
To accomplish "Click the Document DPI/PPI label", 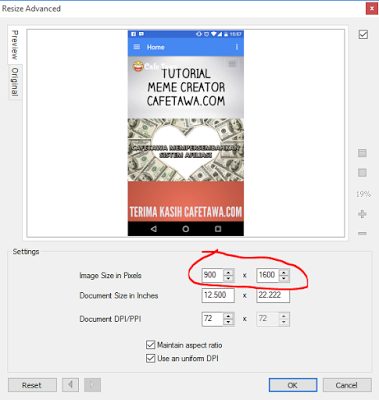I will tap(110, 319).
